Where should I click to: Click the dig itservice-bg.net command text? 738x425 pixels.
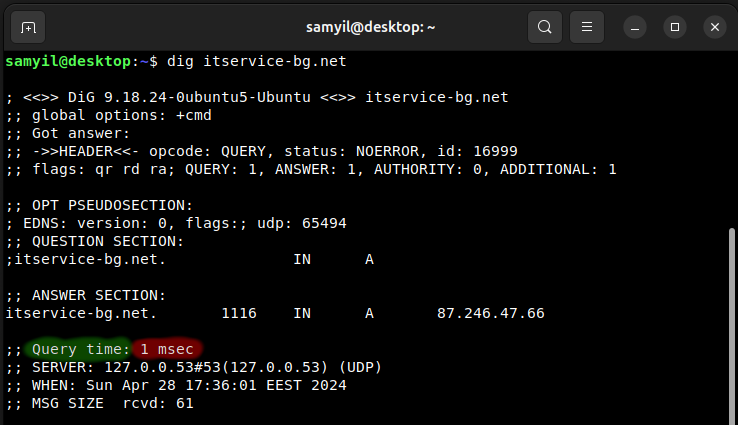tap(257, 61)
